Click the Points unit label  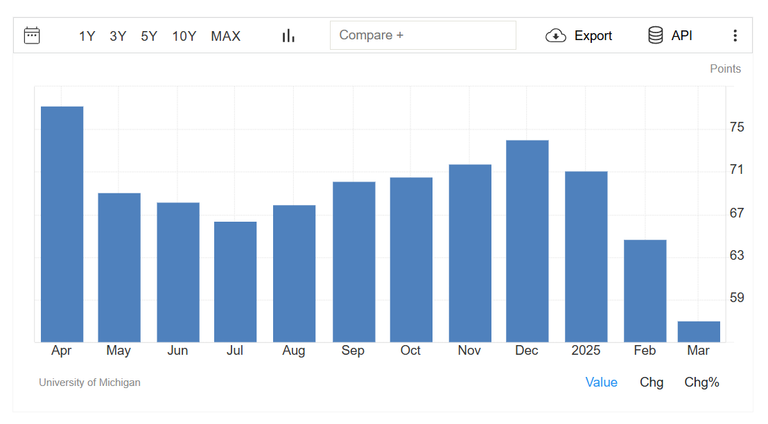click(x=725, y=69)
